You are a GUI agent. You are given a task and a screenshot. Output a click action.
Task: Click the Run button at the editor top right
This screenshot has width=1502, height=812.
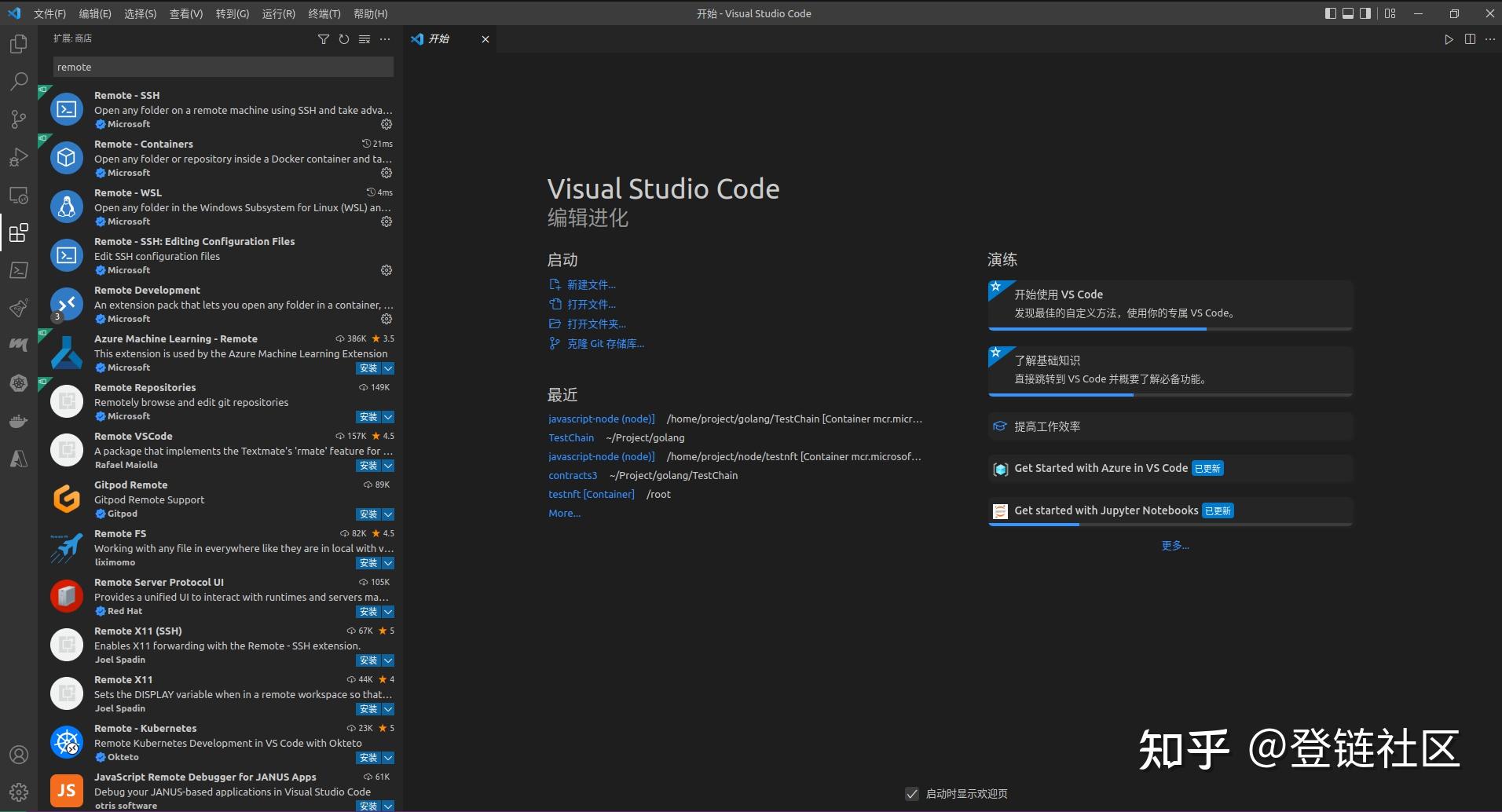(x=1448, y=39)
